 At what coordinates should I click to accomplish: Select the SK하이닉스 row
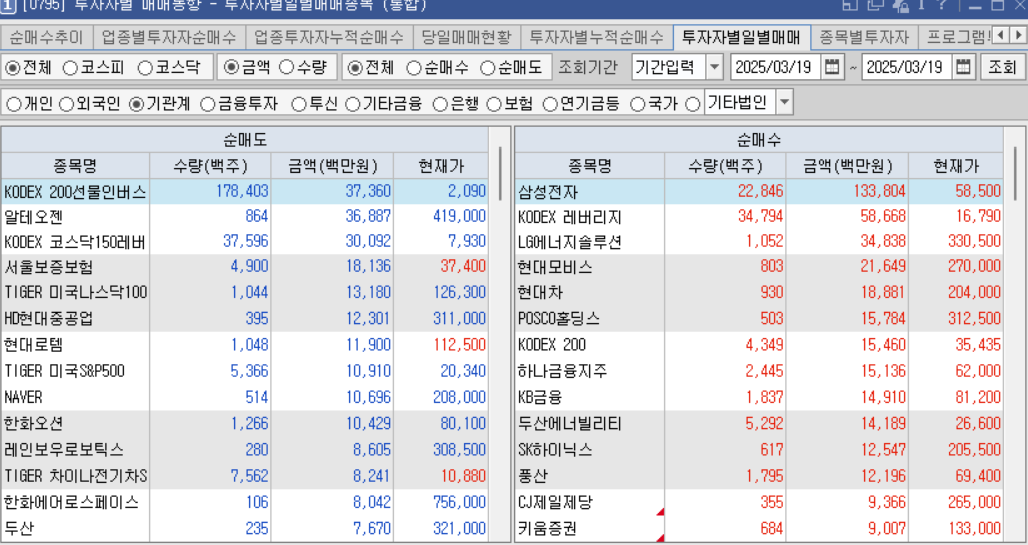759,449
